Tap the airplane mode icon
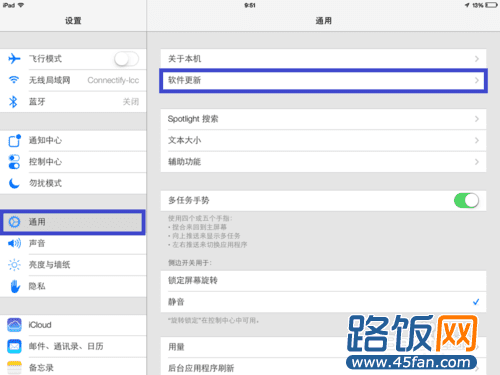 click(x=14, y=59)
